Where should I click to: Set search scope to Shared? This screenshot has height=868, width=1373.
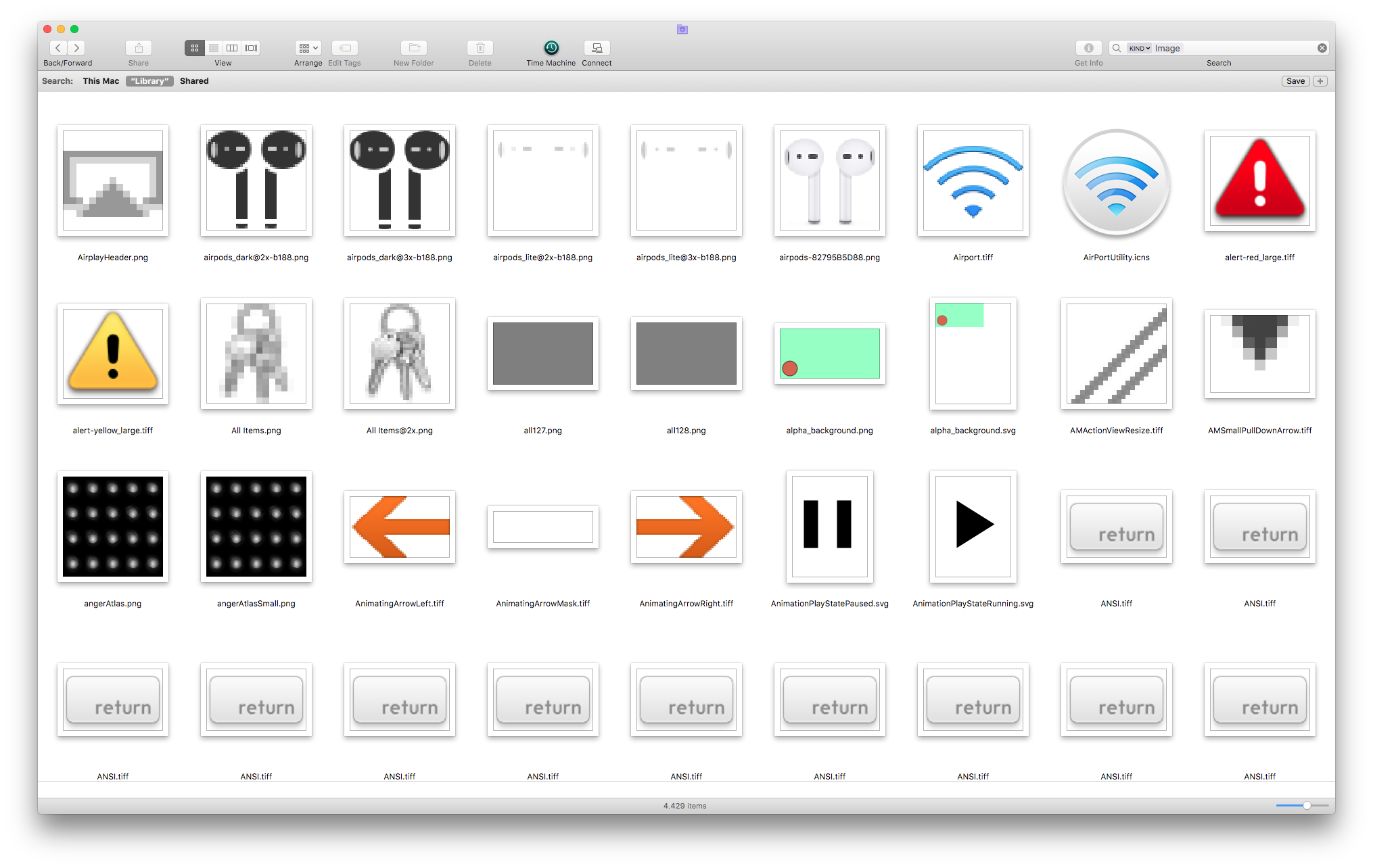194,81
